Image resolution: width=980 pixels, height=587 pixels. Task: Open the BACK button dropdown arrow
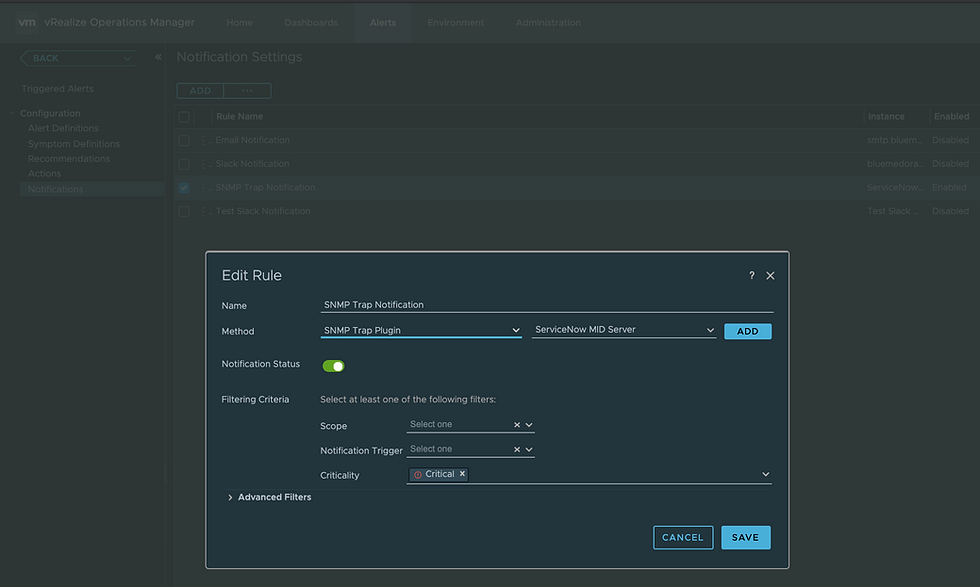pyautogui.click(x=127, y=58)
